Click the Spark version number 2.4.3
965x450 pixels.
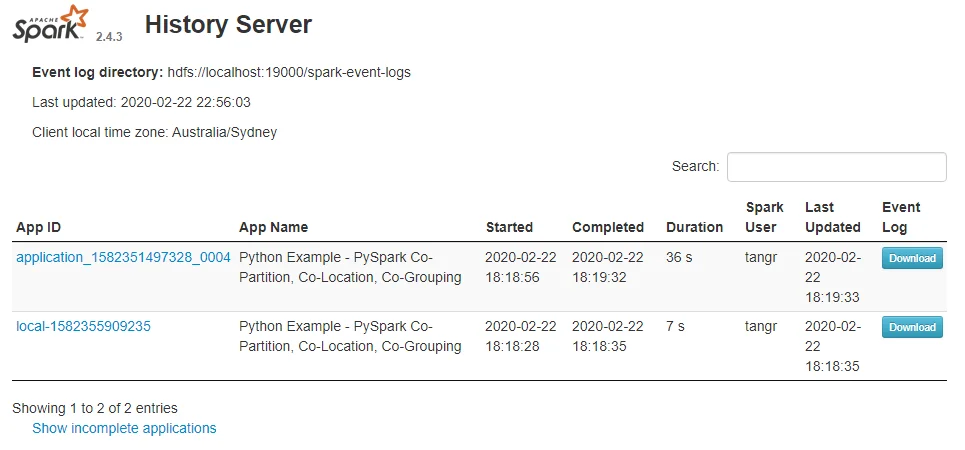(108, 36)
